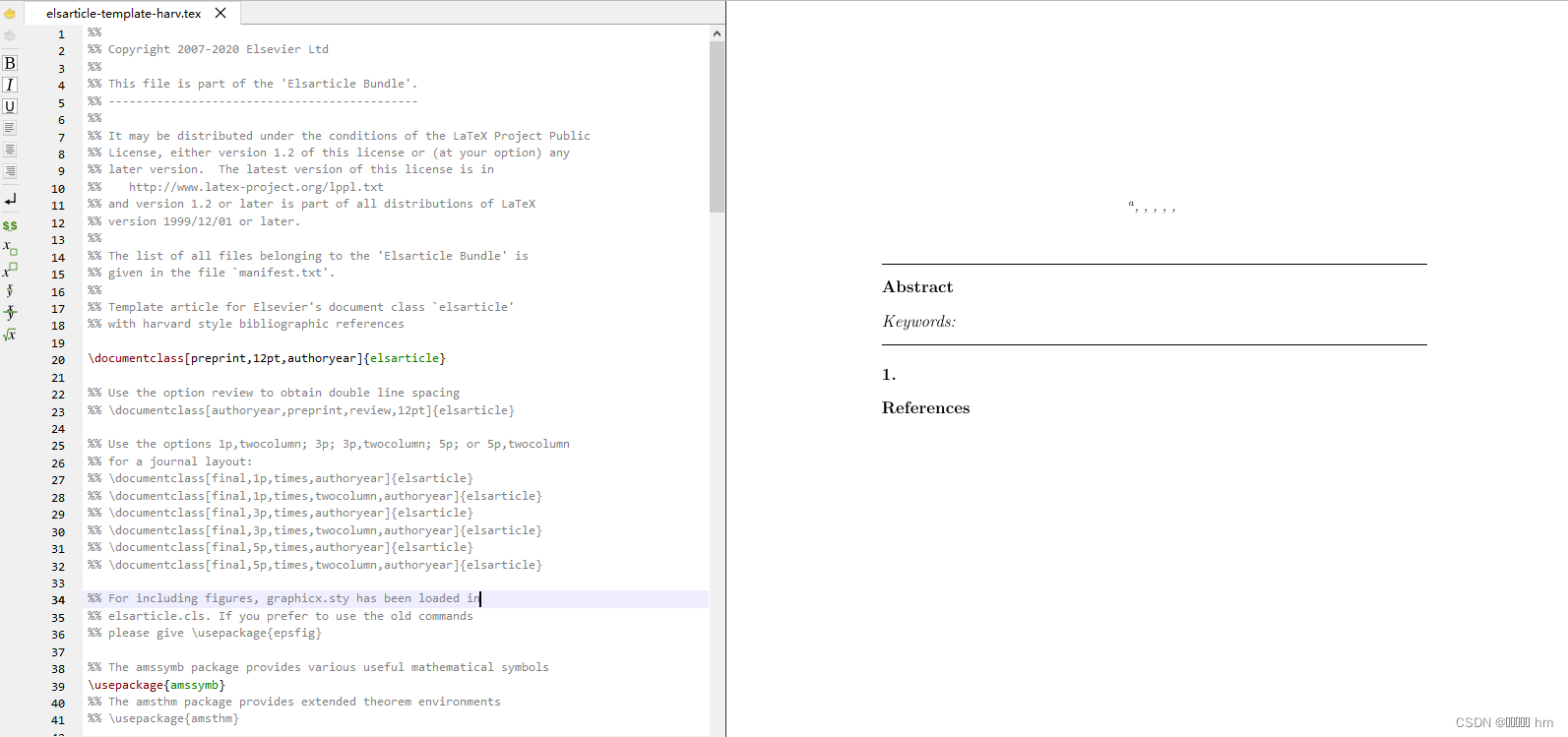Screen dimensions: 1568x737
Task: Click the editor vertical scrollbar thumb
Action: coord(717,127)
